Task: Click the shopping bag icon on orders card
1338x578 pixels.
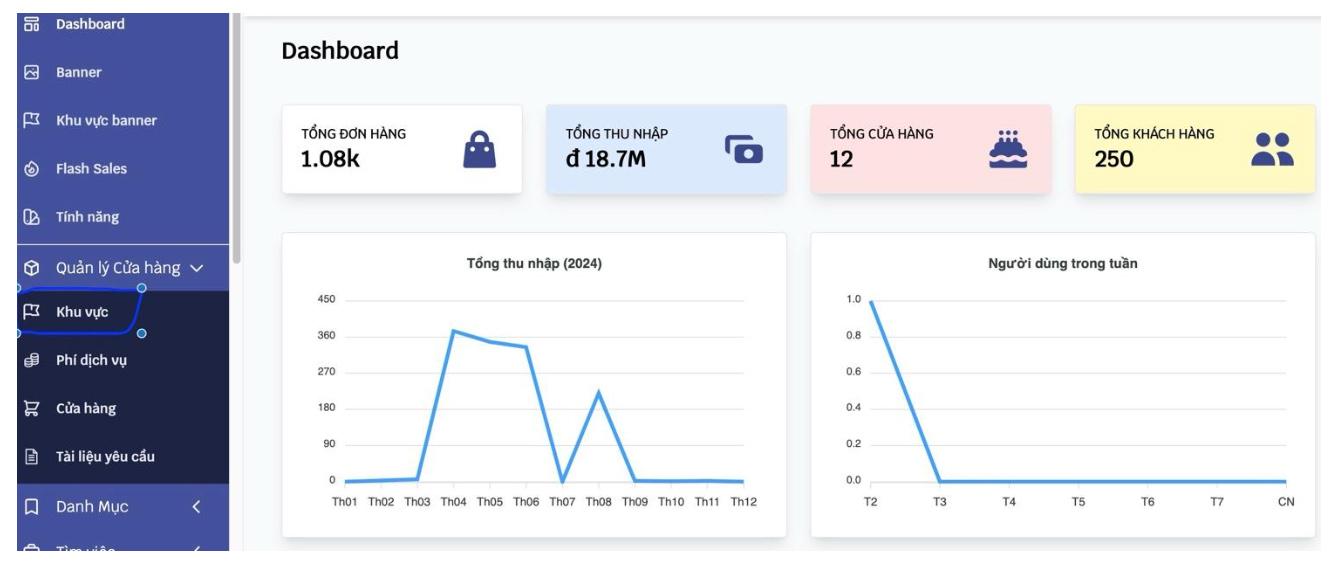Action: [x=479, y=150]
